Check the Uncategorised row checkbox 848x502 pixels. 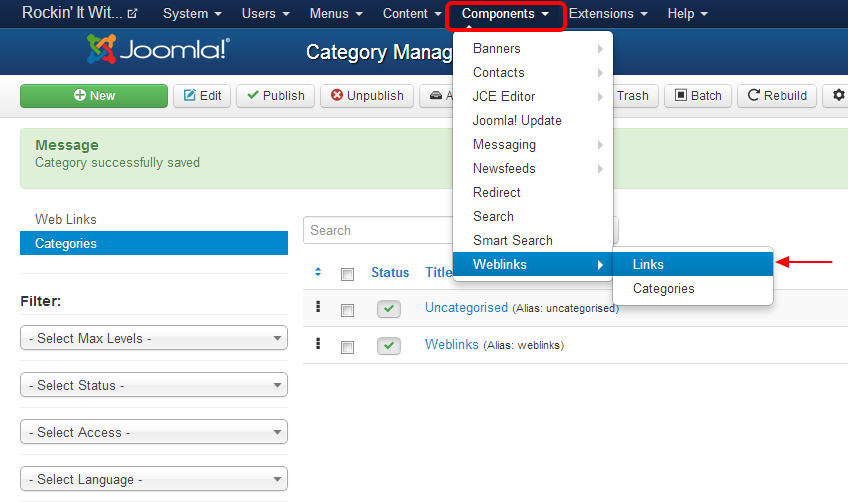[347, 310]
